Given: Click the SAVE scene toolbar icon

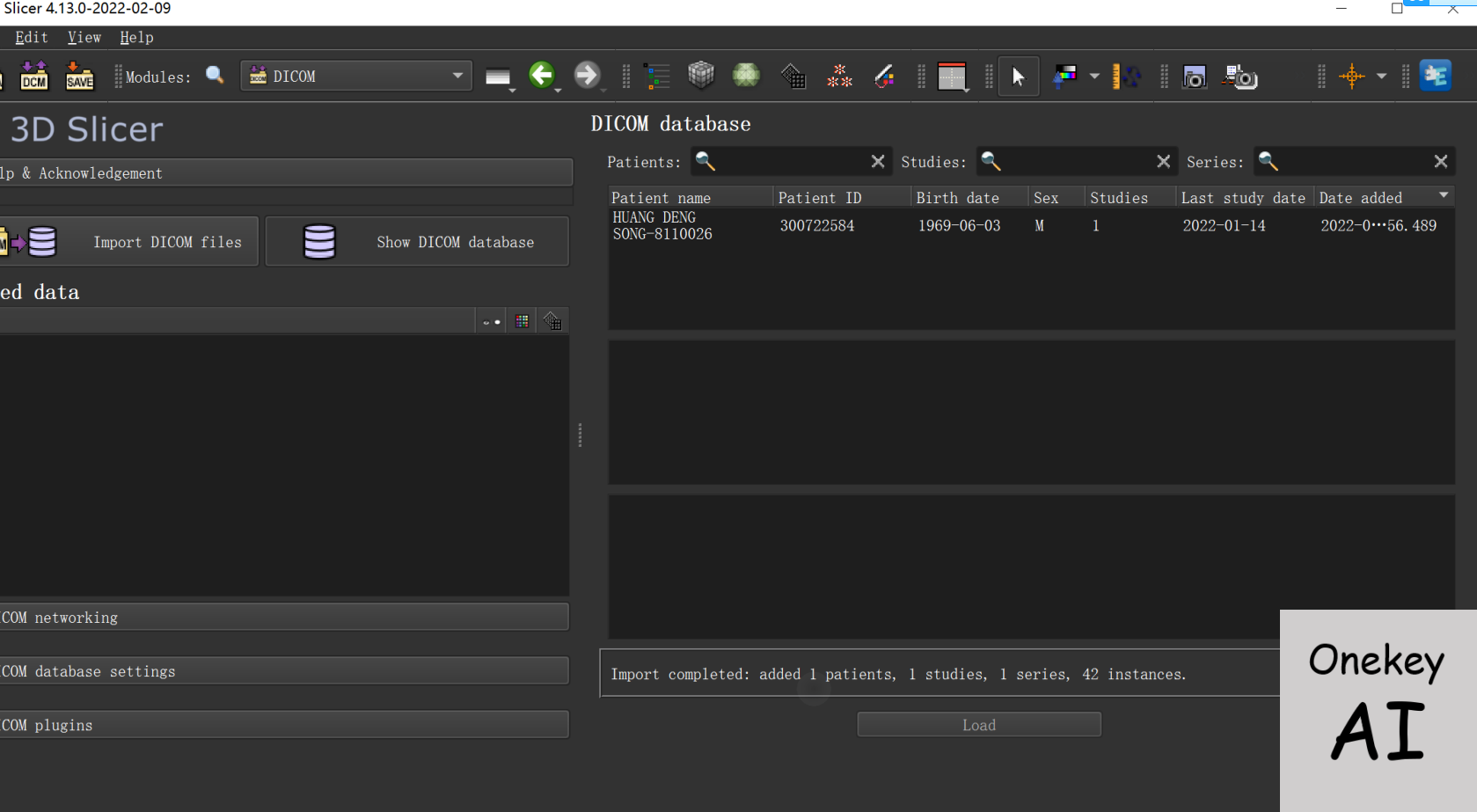Looking at the screenshot, I should 79,77.
